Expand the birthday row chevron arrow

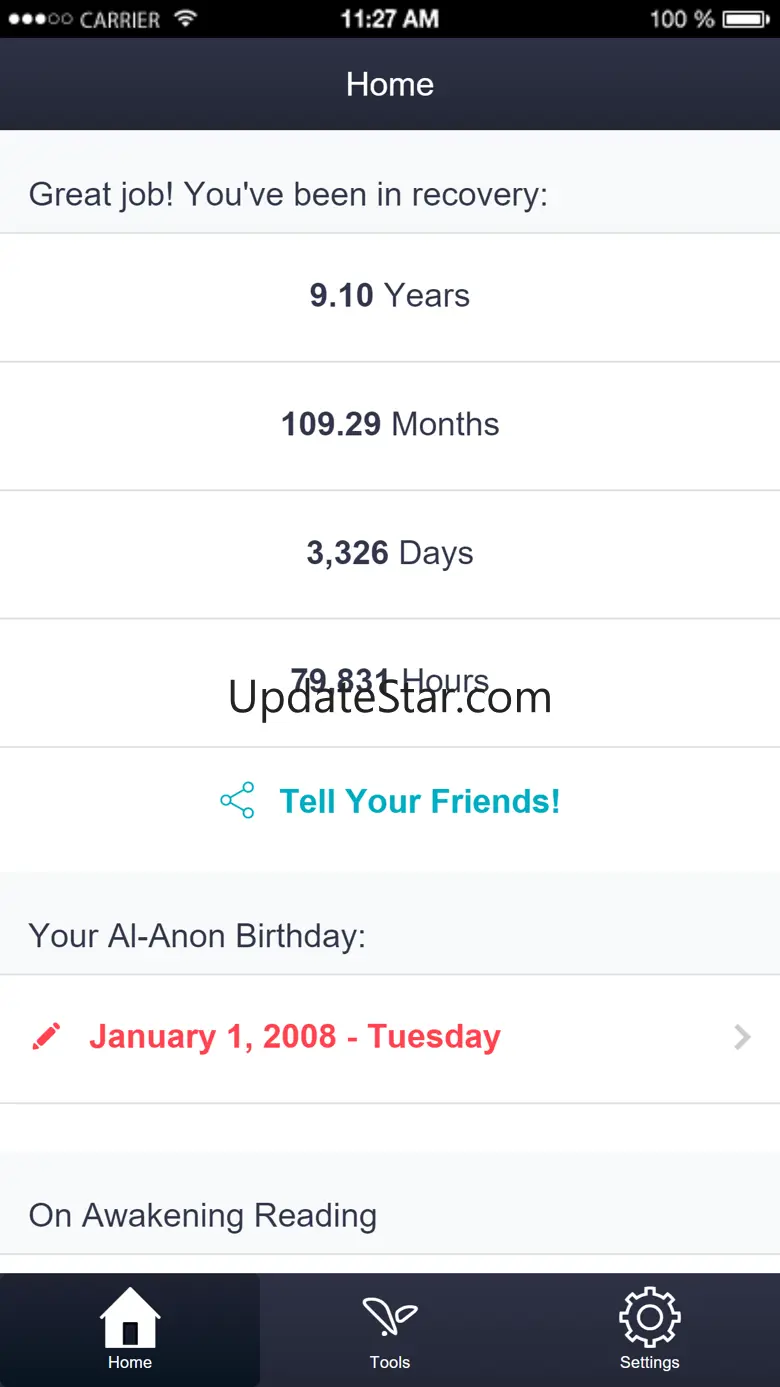[742, 1037]
